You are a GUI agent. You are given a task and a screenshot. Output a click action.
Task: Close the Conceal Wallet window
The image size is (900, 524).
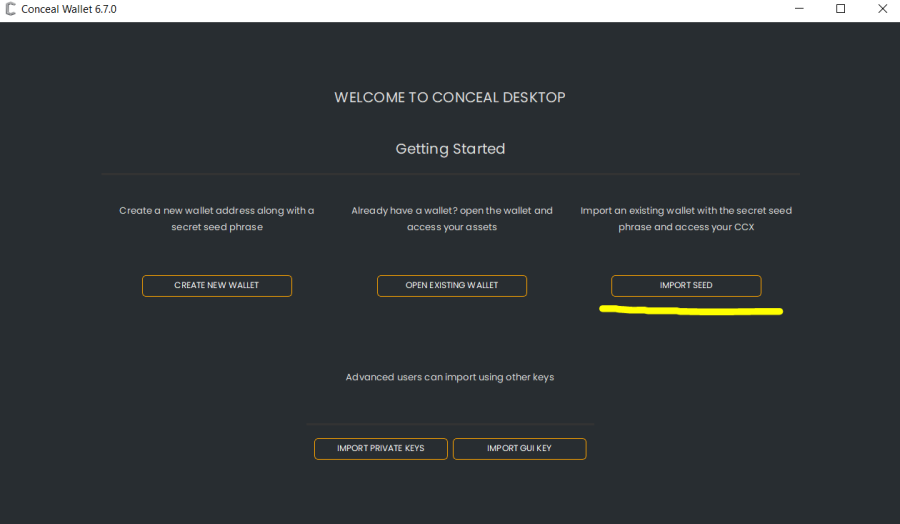881,10
